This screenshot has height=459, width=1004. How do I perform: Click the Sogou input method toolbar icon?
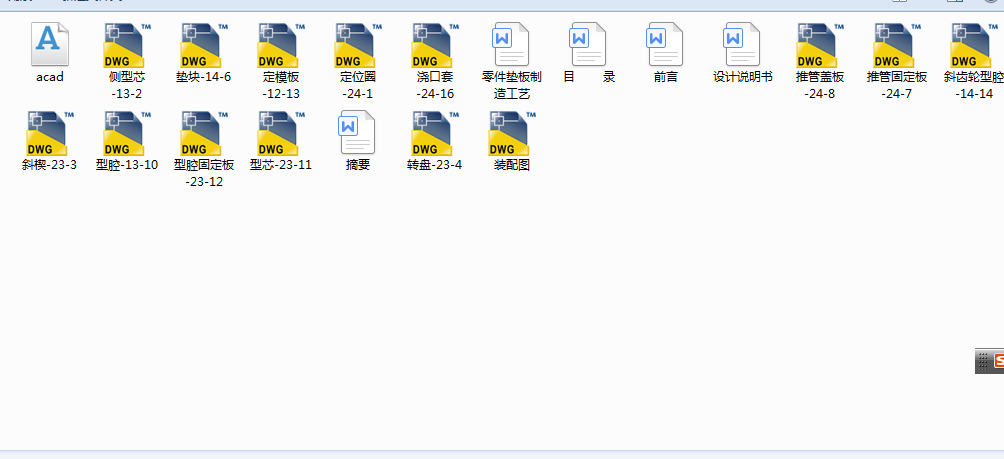998,362
